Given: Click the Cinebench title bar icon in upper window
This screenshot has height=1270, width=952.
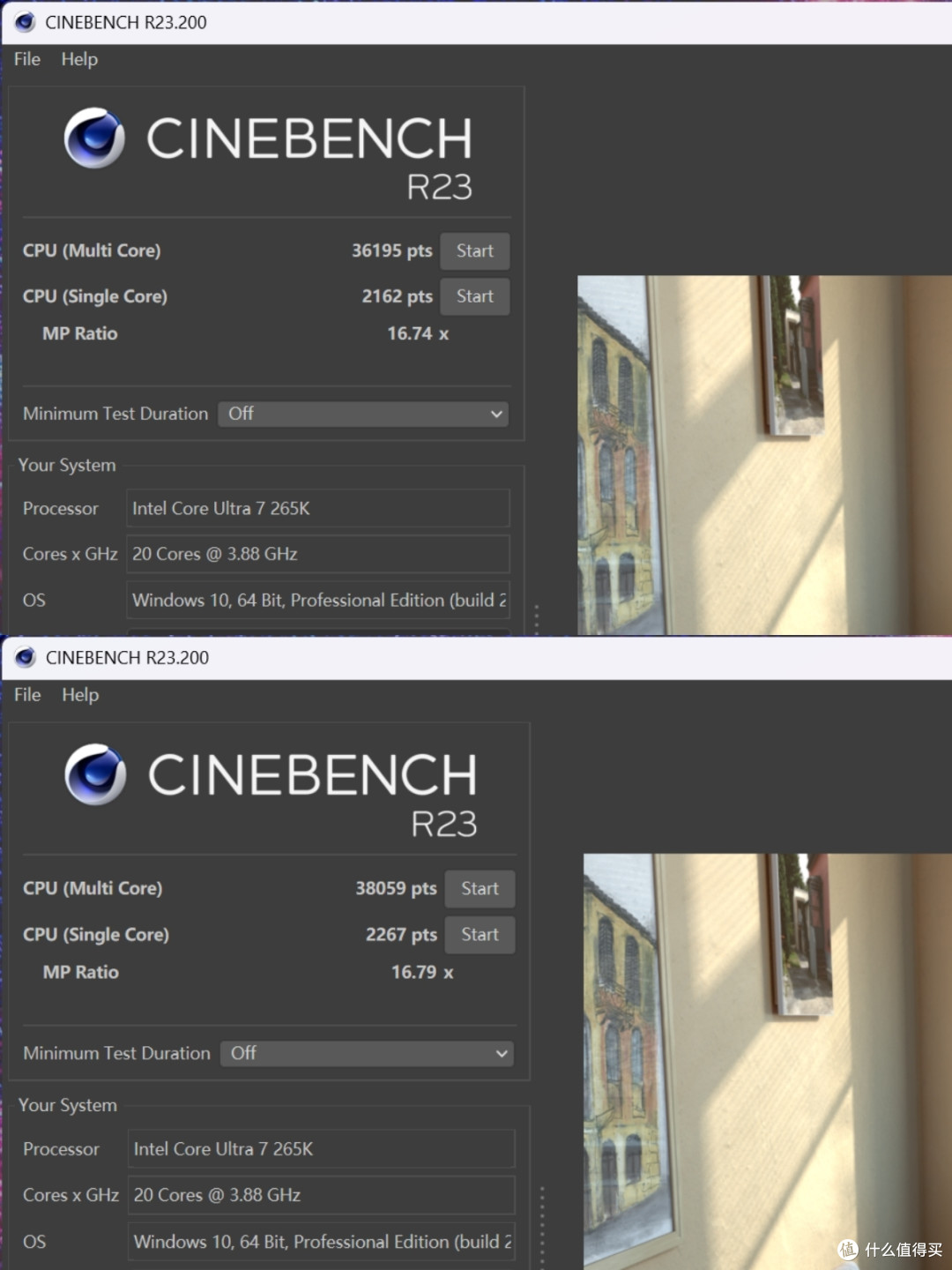Looking at the screenshot, I should pos(25,22).
